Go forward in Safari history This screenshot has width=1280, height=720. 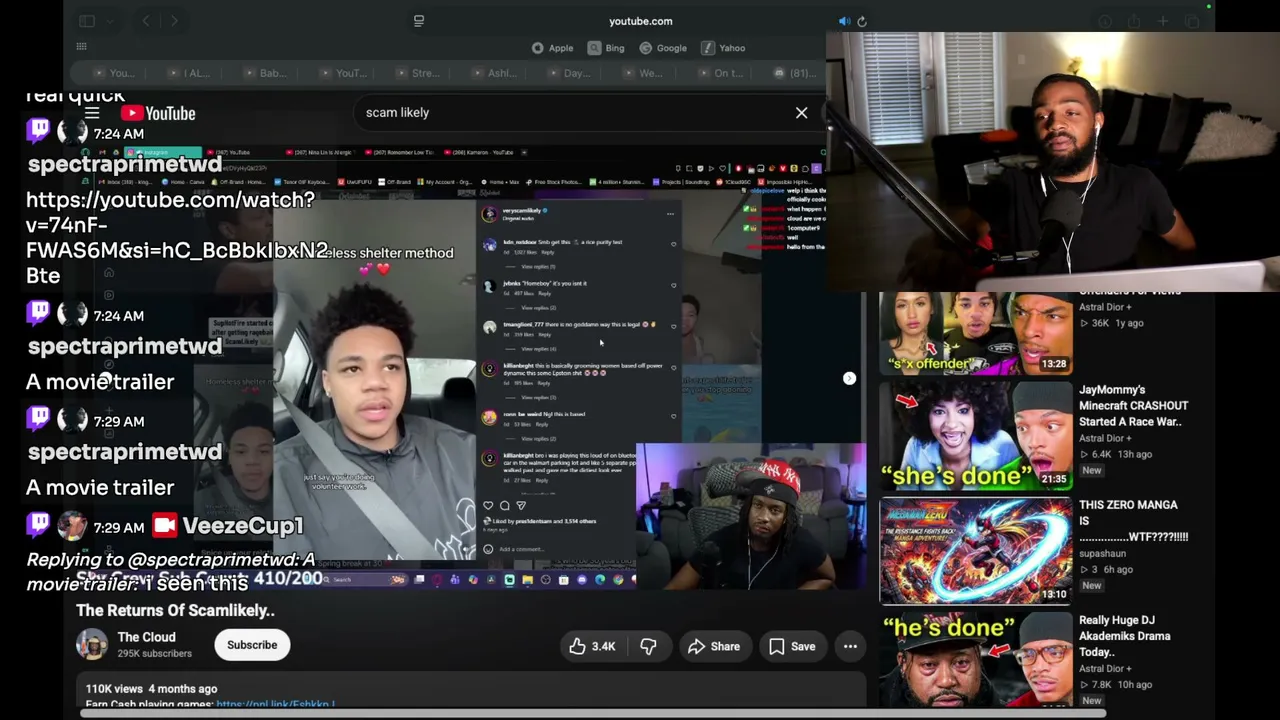(174, 21)
